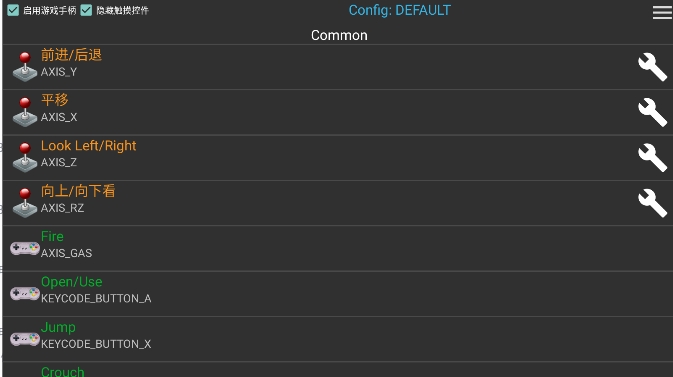Viewport: 673px width, 377px height.
Task: Open the hamburger menu icon
Action: (662, 12)
